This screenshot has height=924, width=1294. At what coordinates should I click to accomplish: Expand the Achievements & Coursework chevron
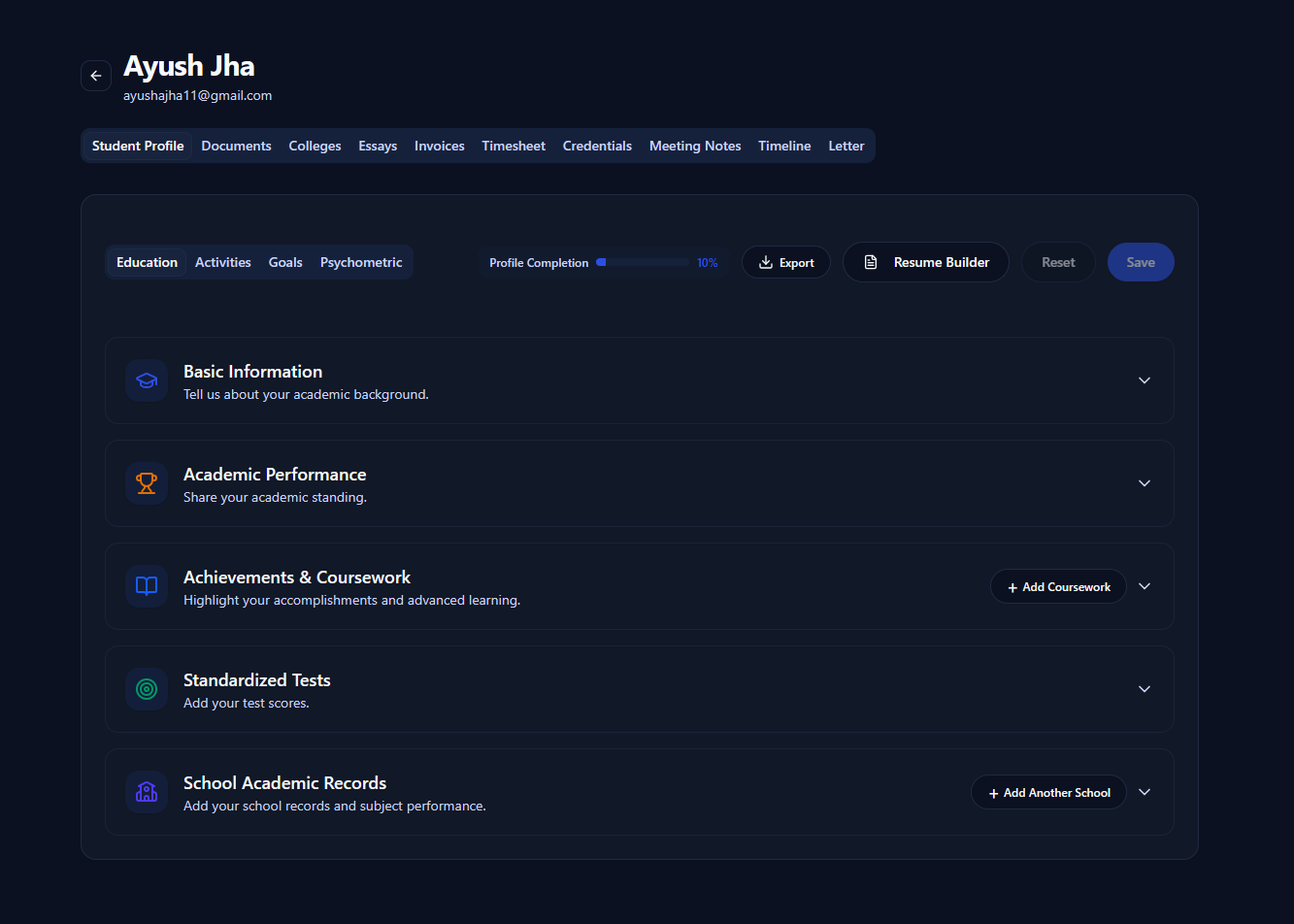[1145, 586]
